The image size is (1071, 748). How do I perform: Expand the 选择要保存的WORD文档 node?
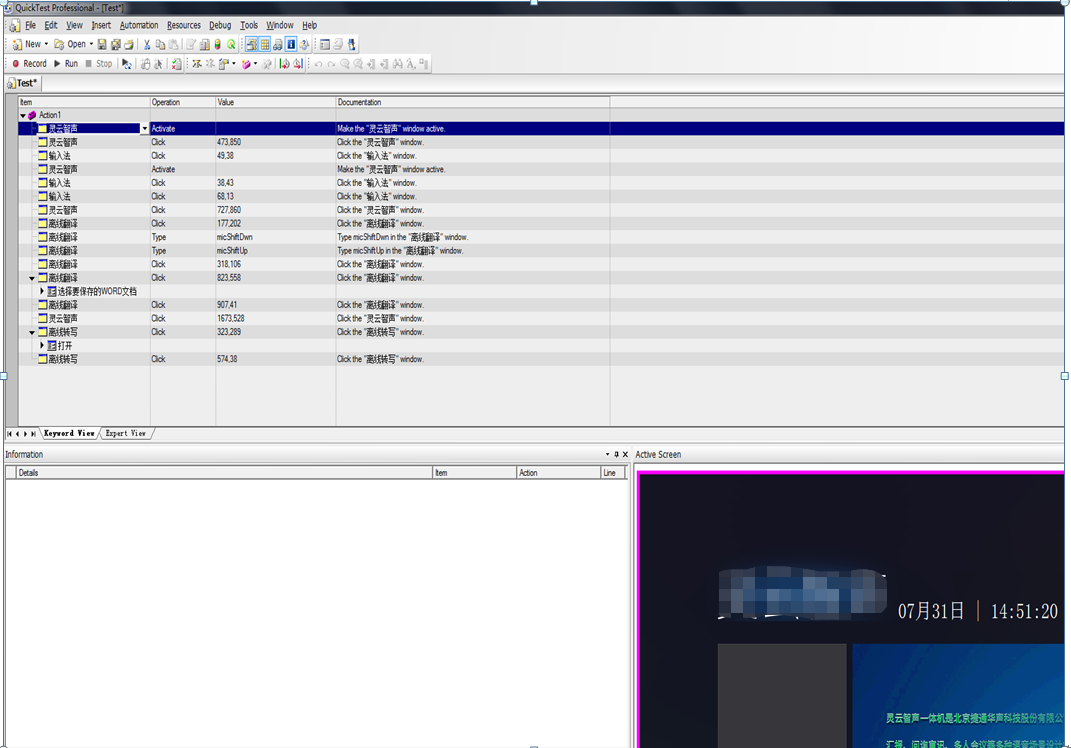(x=42, y=291)
